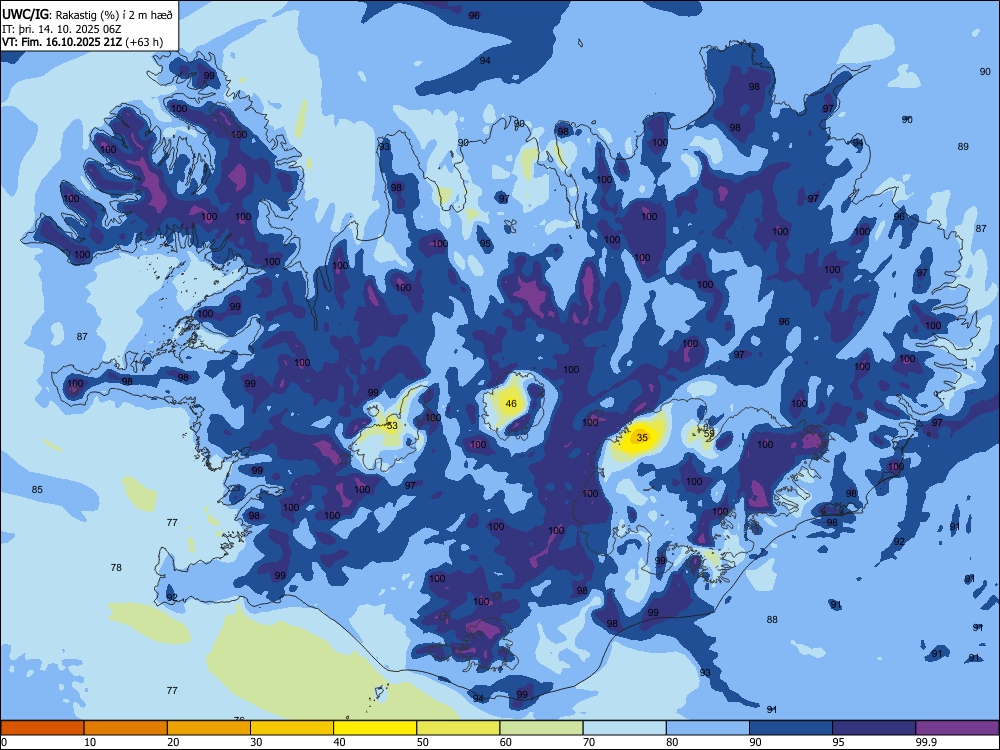The height and width of the screenshot is (750, 1000).
Task: Click the '88' value off the southeast coast
Action: click(772, 620)
